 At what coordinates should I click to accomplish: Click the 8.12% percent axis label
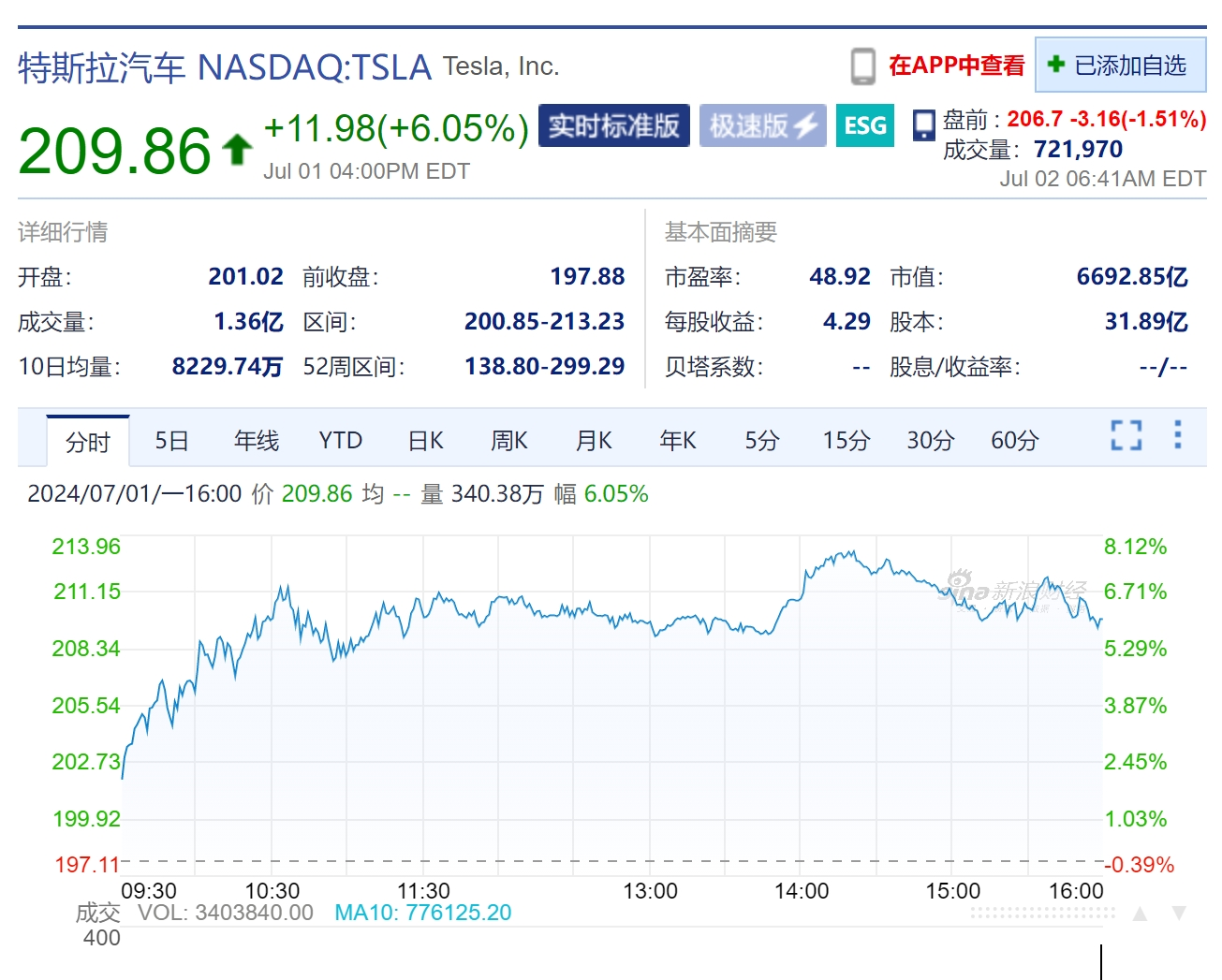pos(1136,547)
